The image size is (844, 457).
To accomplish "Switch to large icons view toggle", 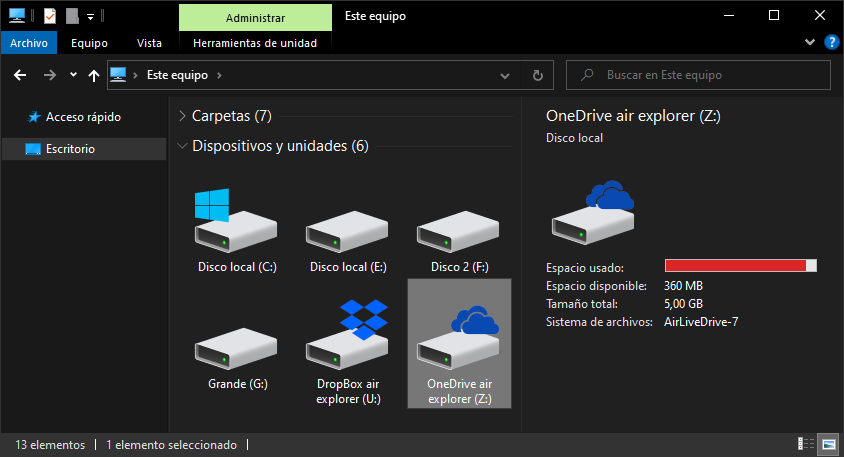I will point(828,444).
